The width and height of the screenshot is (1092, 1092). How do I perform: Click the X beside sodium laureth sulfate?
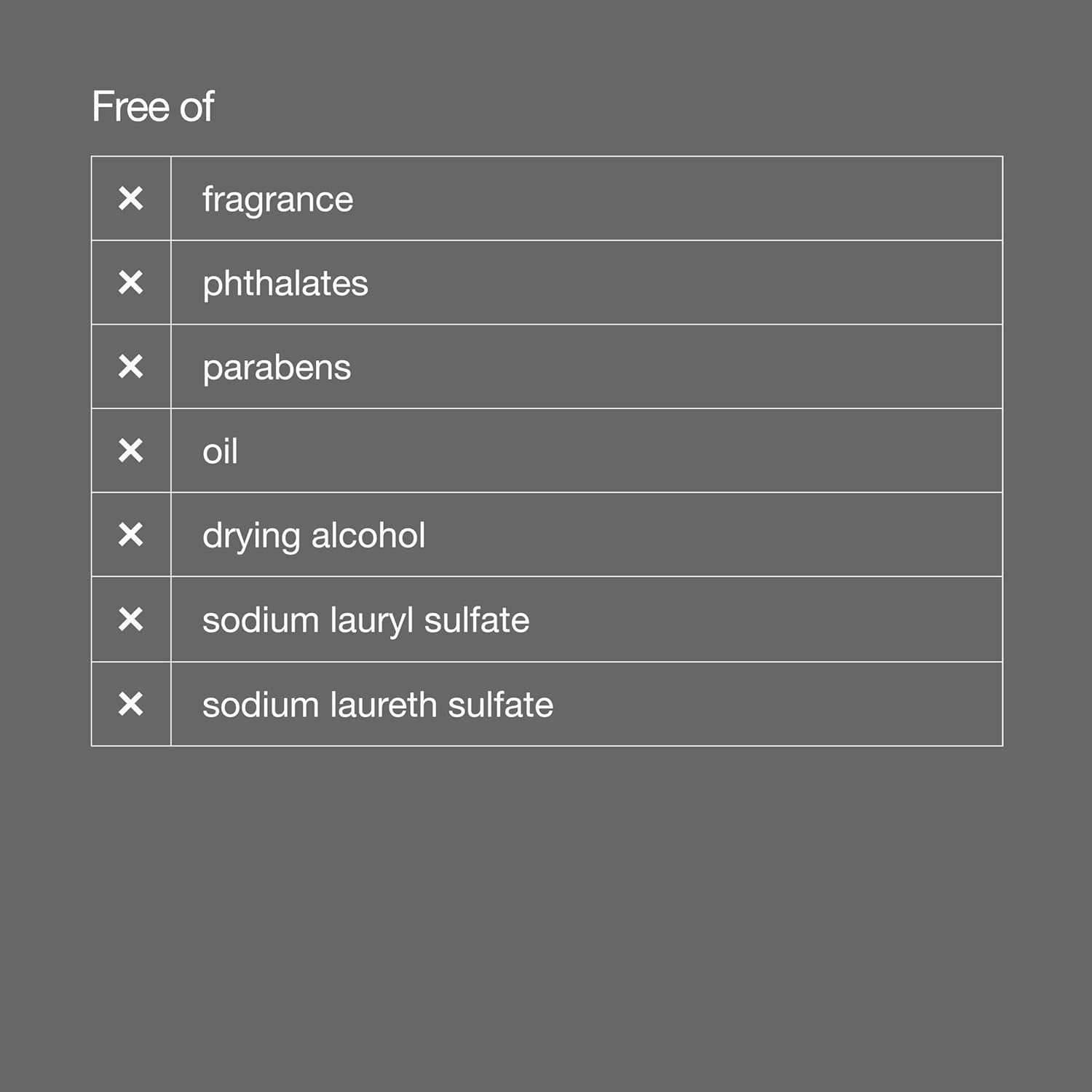(131, 704)
